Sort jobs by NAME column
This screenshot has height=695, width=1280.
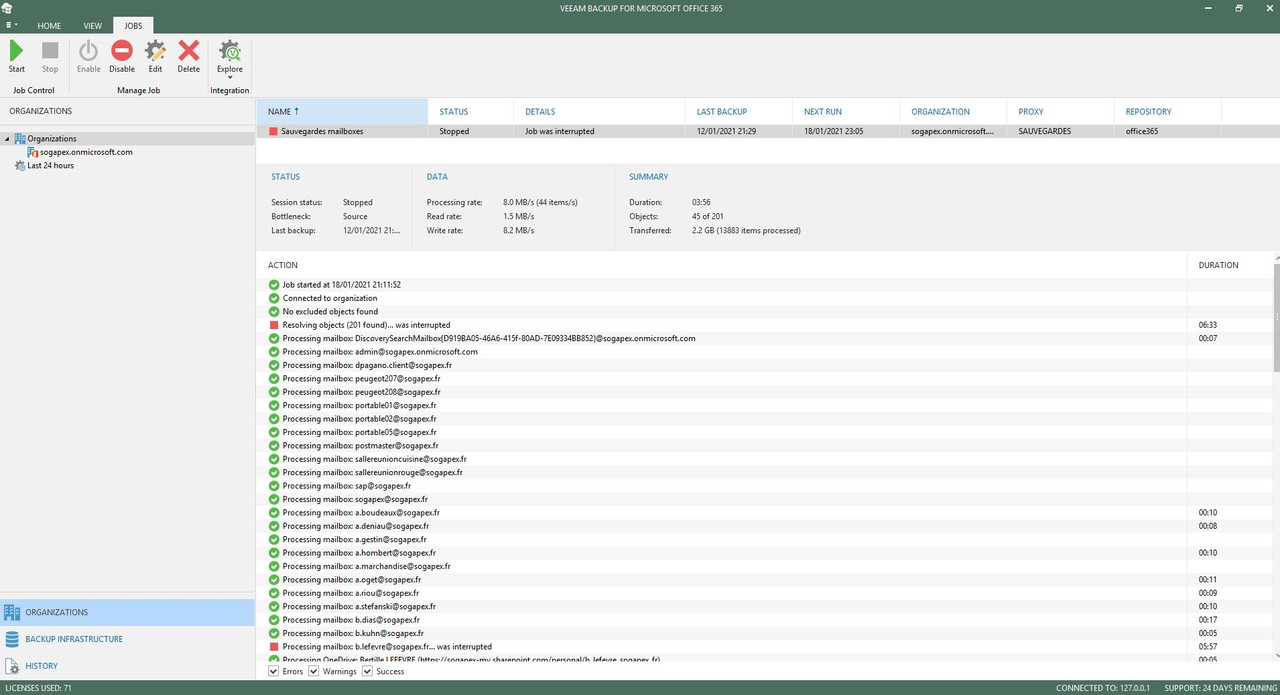click(342, 112)
